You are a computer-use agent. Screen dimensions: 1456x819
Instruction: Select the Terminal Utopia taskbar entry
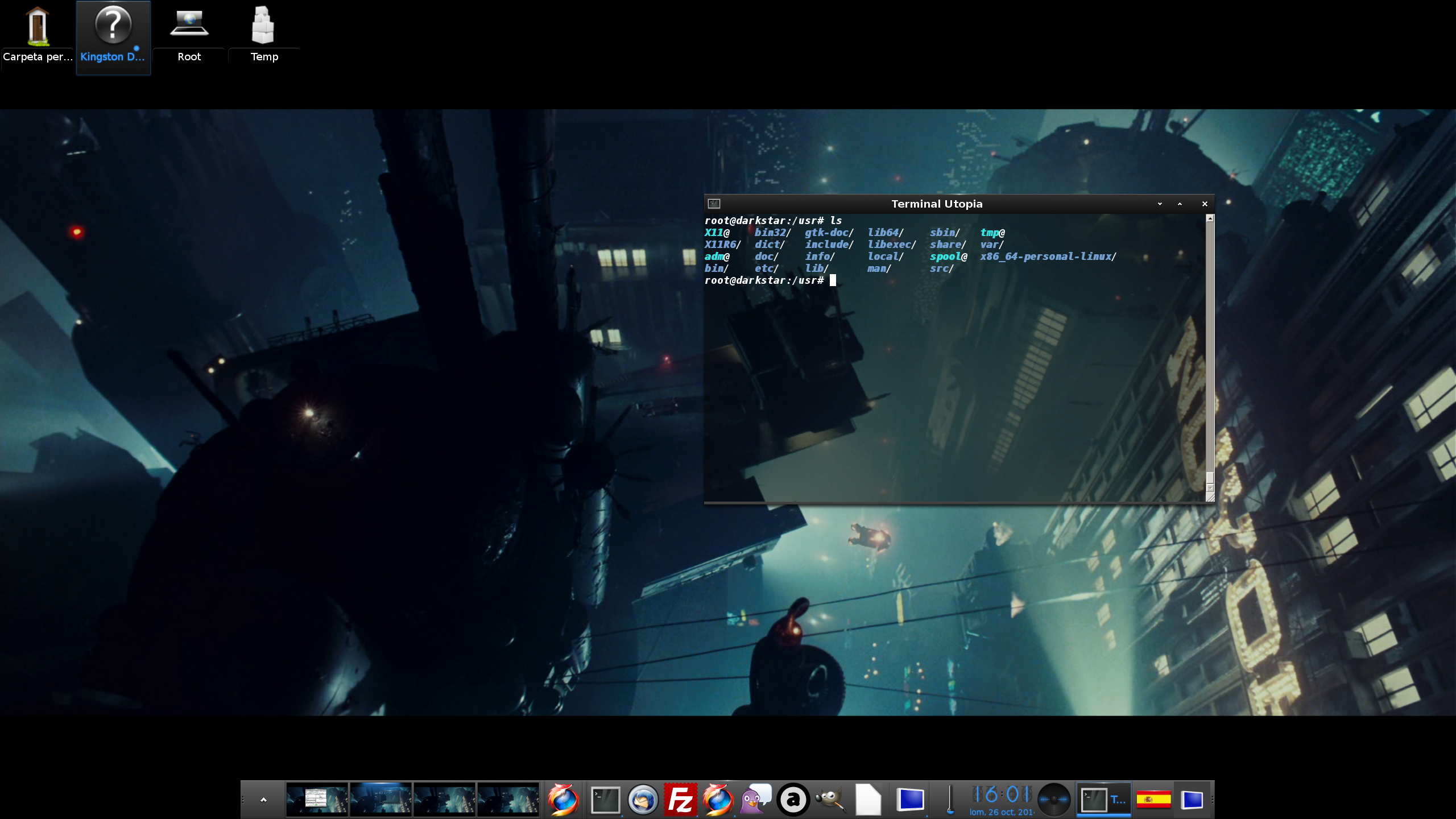1103,800
